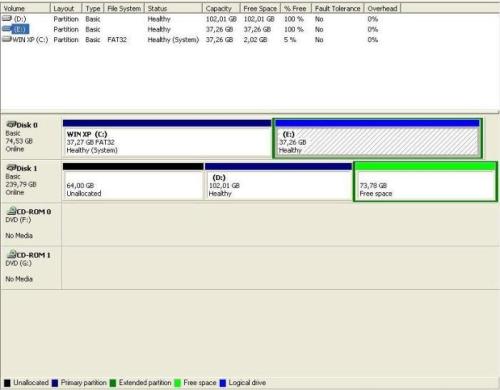Select the 64,00 GB Unallocated block on Disk 1
500x390 pixels.
tap(133, 181)
